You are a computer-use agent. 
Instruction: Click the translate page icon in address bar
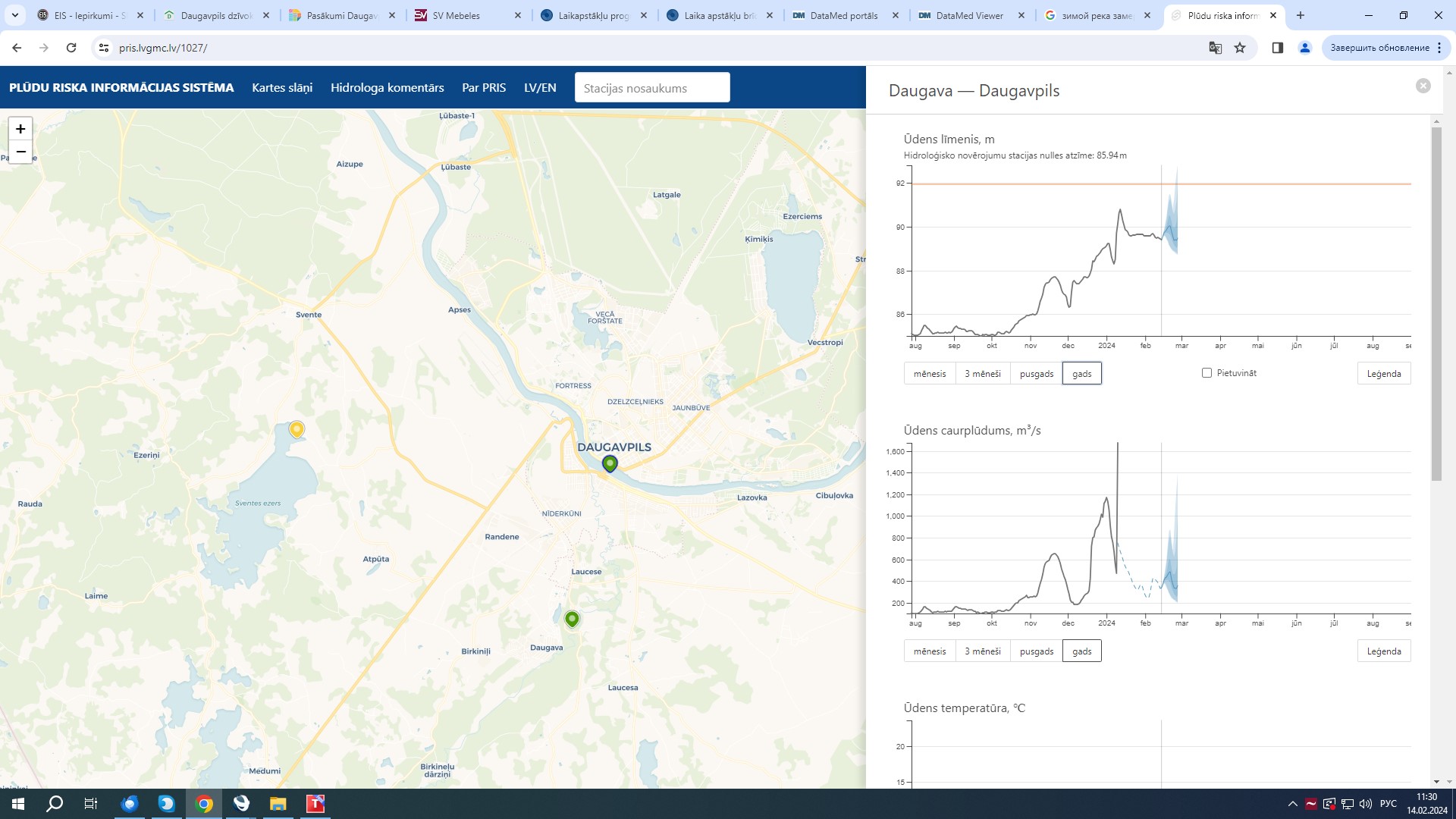coord(1215,48)
